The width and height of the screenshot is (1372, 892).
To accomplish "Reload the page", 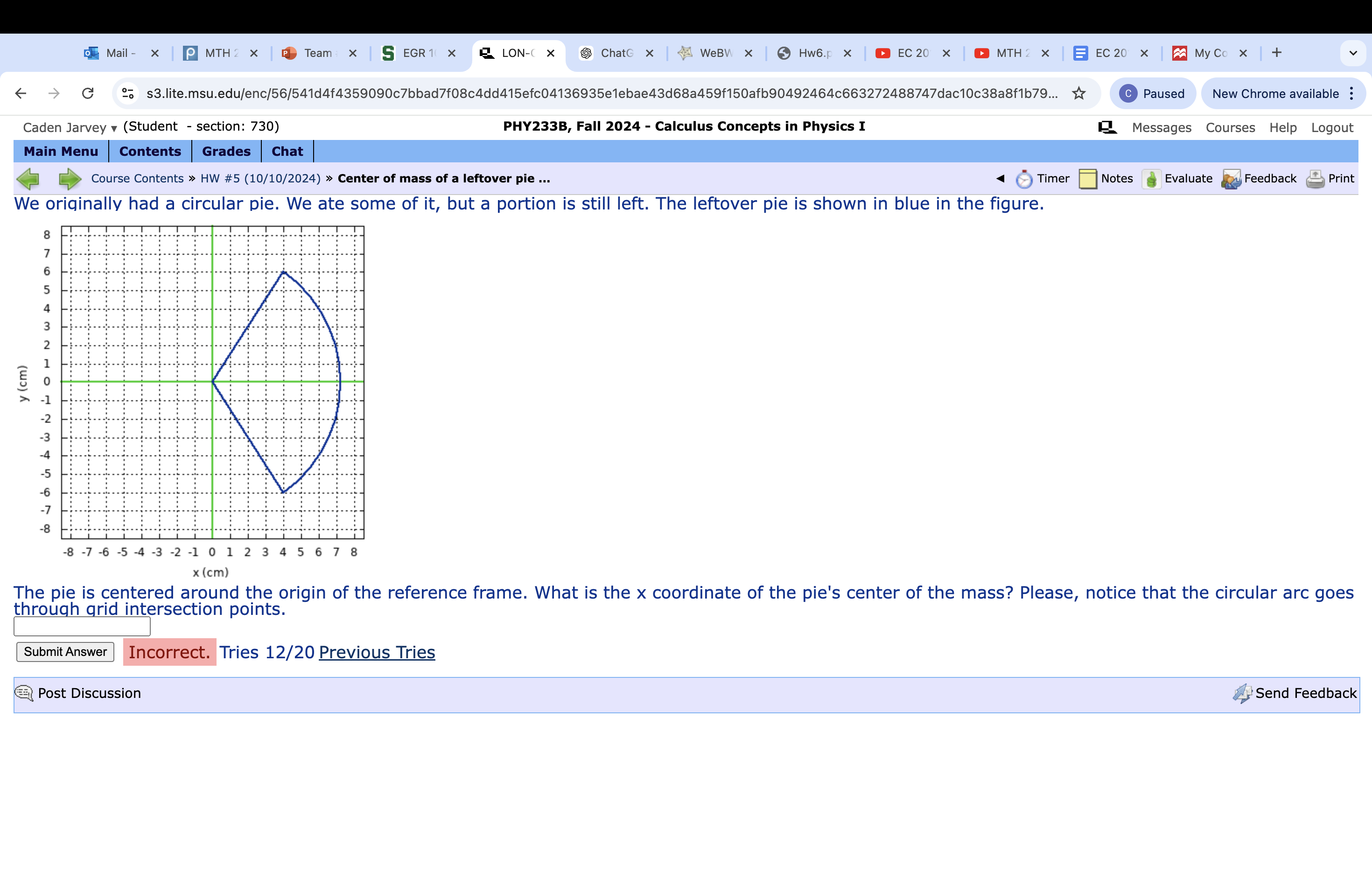I will click(88, 93).
